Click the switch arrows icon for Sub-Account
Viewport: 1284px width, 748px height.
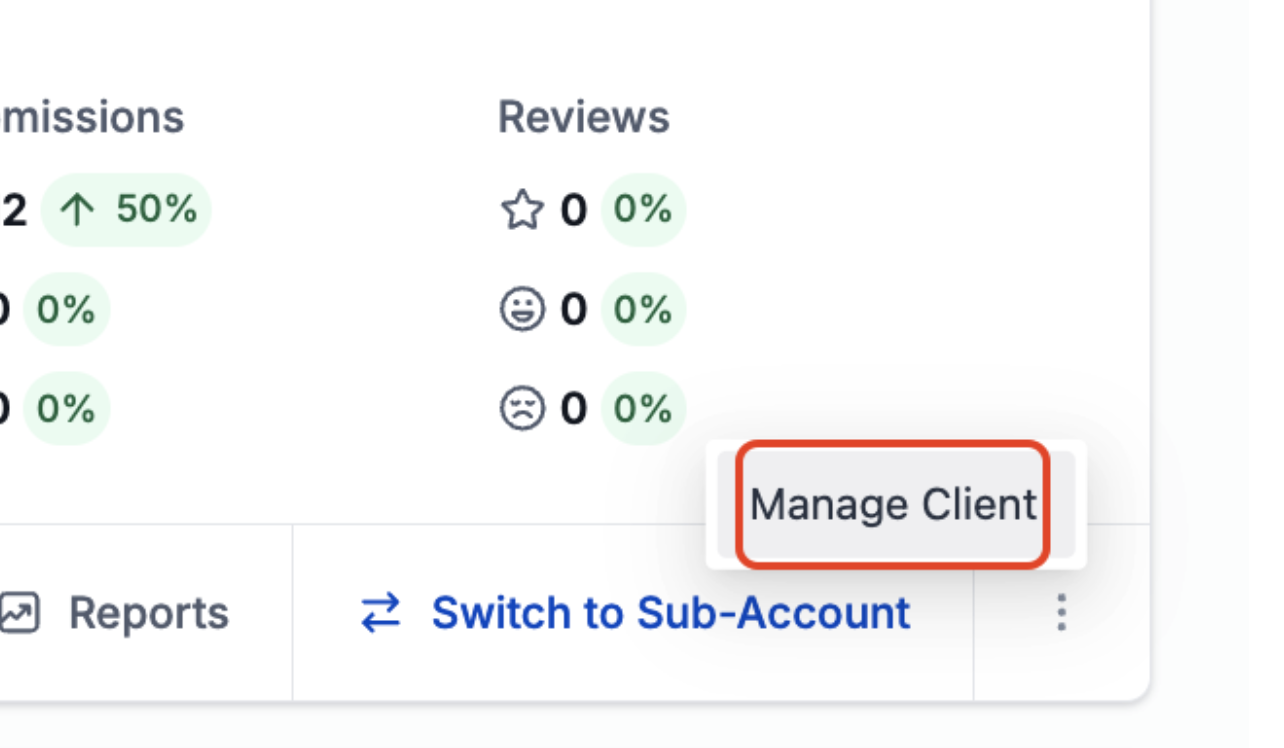pyautogui.click(x=376, y=613)
